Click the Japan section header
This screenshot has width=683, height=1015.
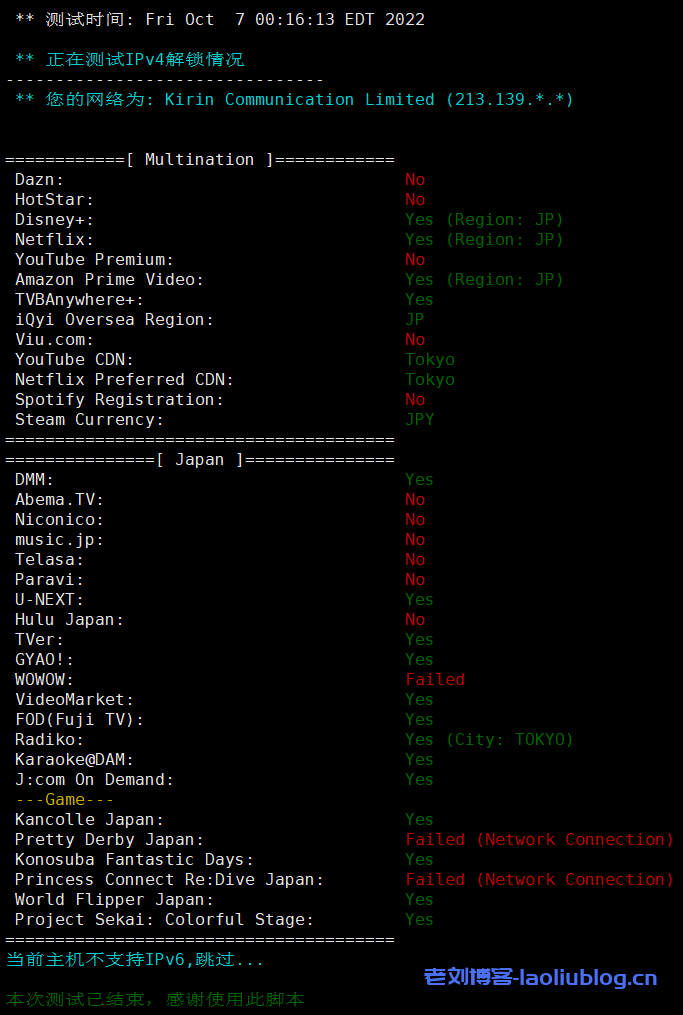point(200,459)
